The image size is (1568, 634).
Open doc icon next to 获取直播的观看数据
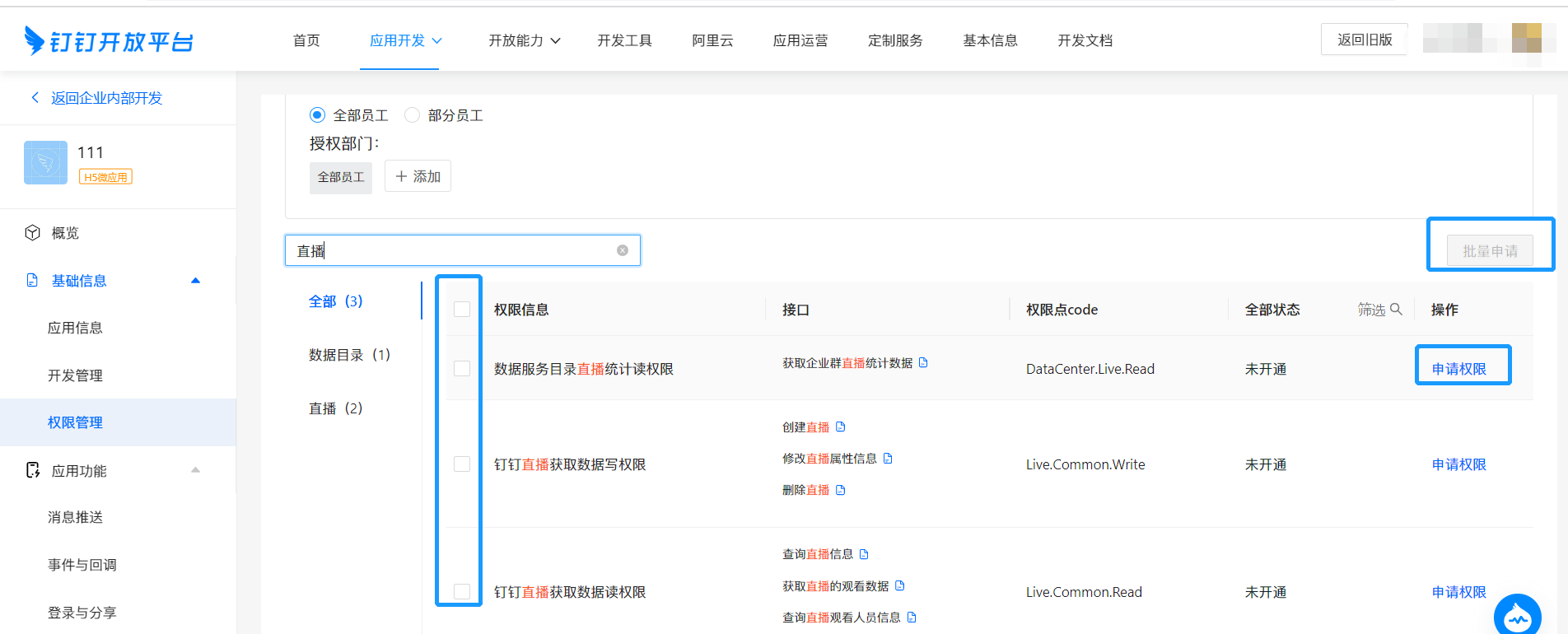[899, 585]
